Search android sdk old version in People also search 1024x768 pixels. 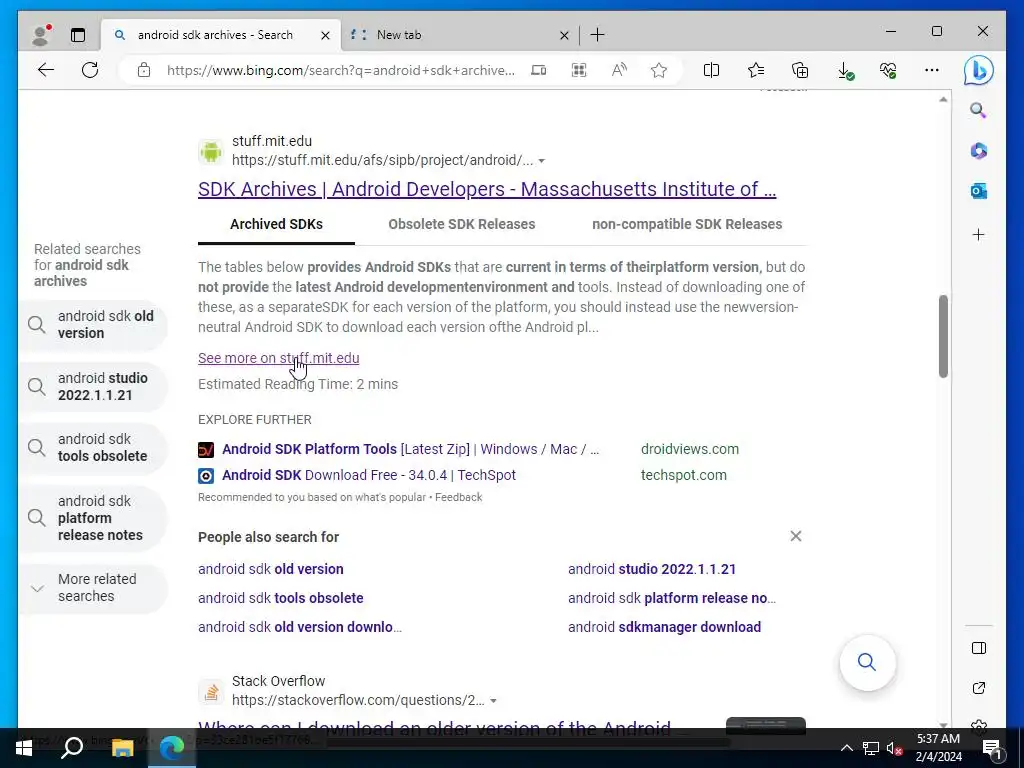click(x=271, y=569)
